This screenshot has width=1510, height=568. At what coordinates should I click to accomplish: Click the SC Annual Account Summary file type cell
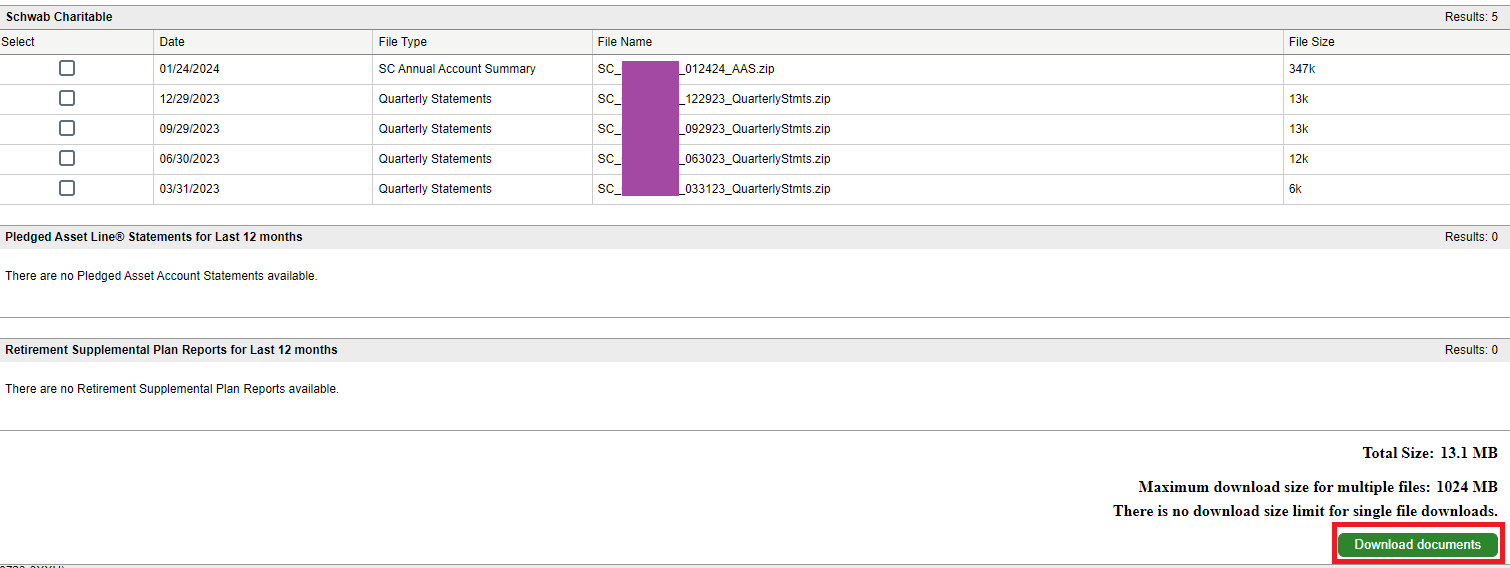click(457, 69)
